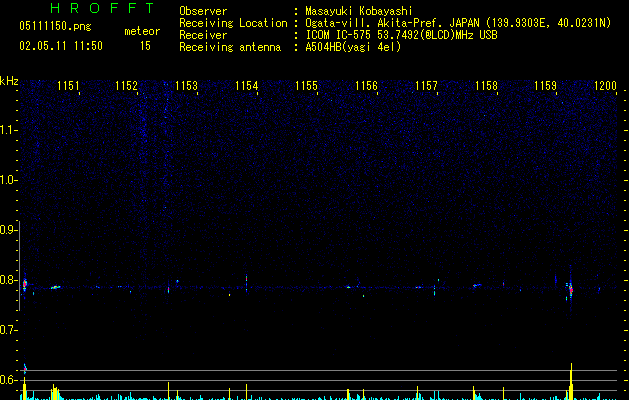The image size is (629, 400).
Task: Click the 1154 time marker
Action: point(246,86)
